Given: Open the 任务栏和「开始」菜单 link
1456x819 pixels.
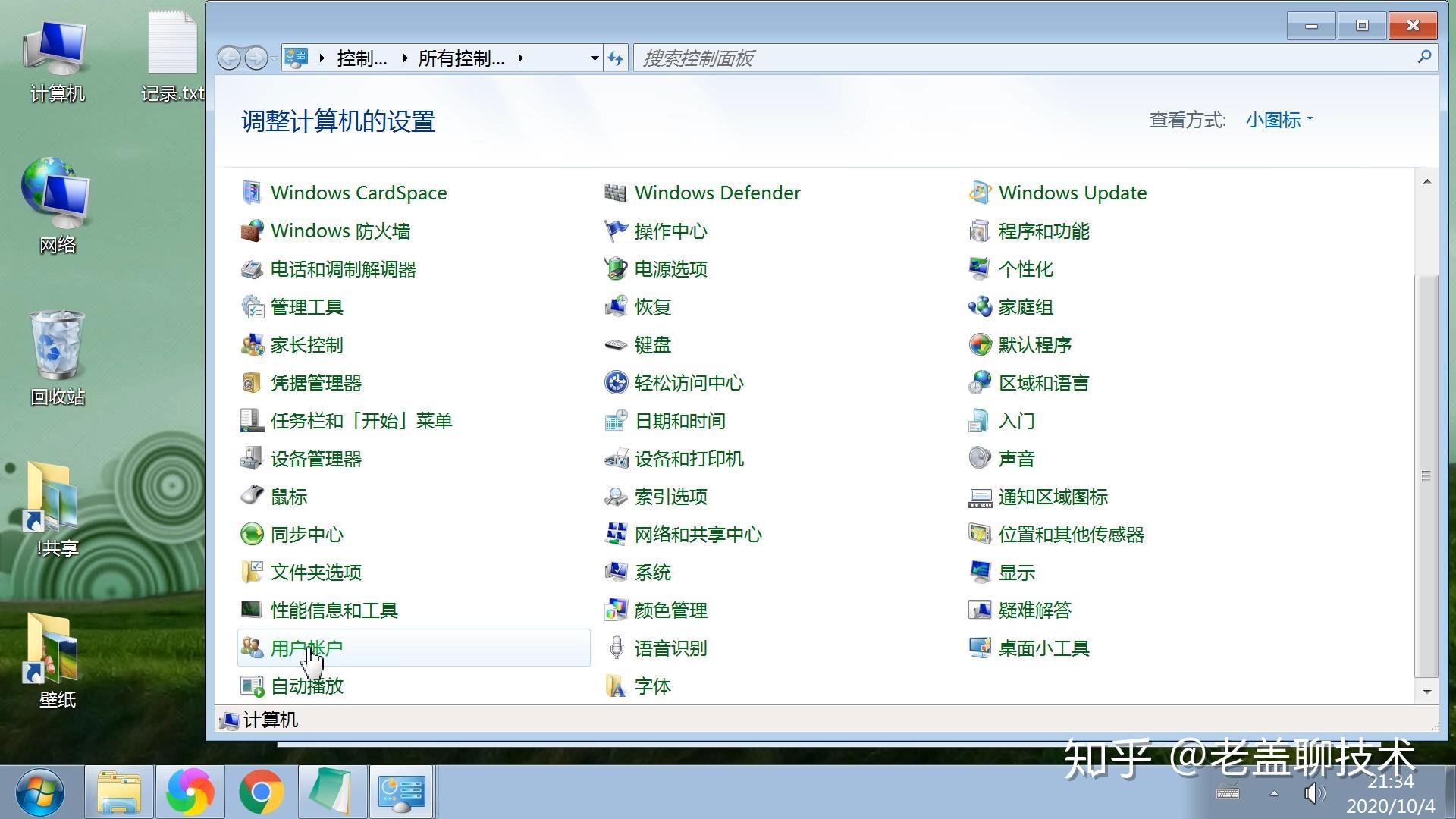Looking at the screenshot, I should (361, 421).
